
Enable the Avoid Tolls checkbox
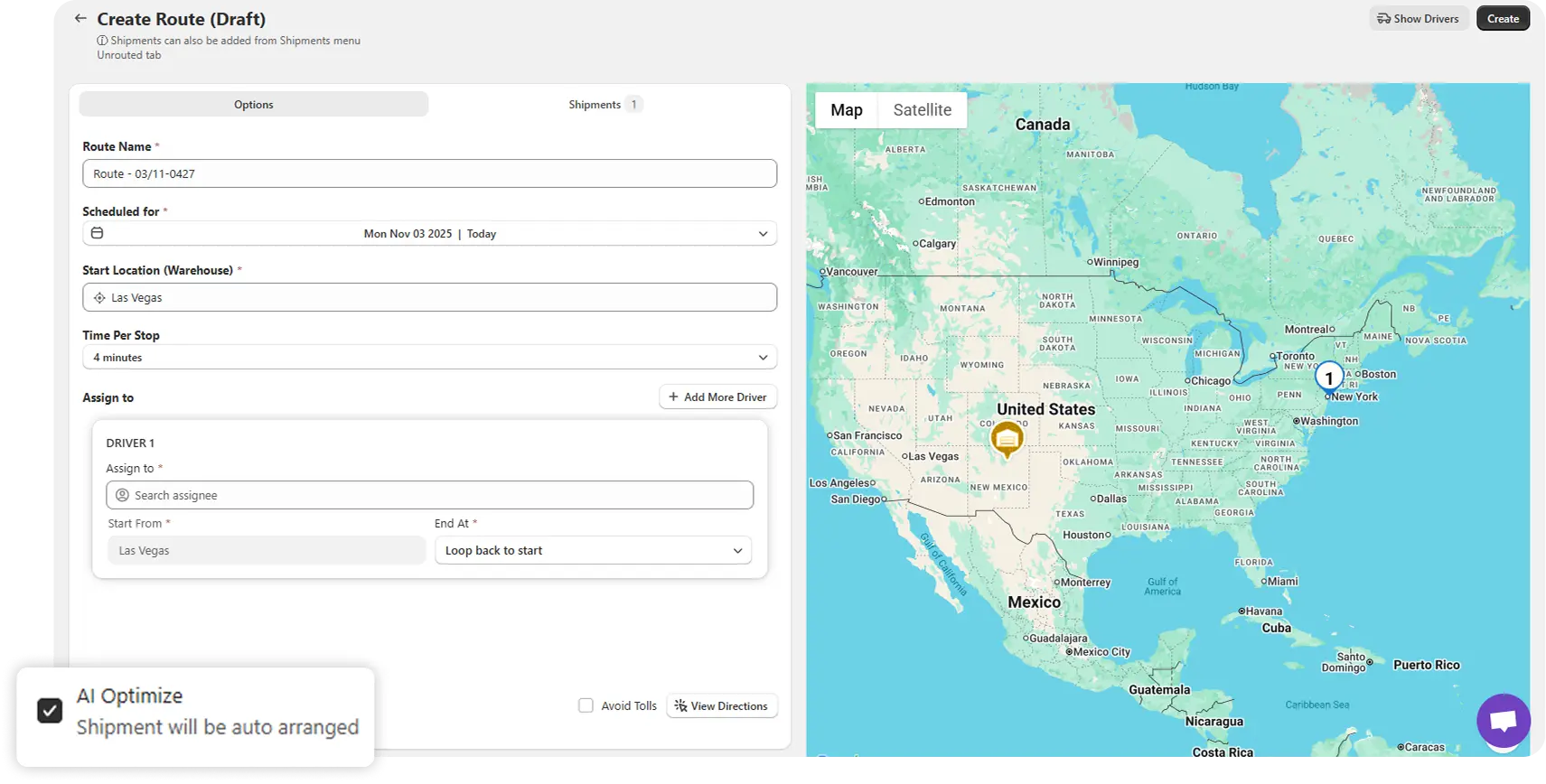click(x=586, y=705)
